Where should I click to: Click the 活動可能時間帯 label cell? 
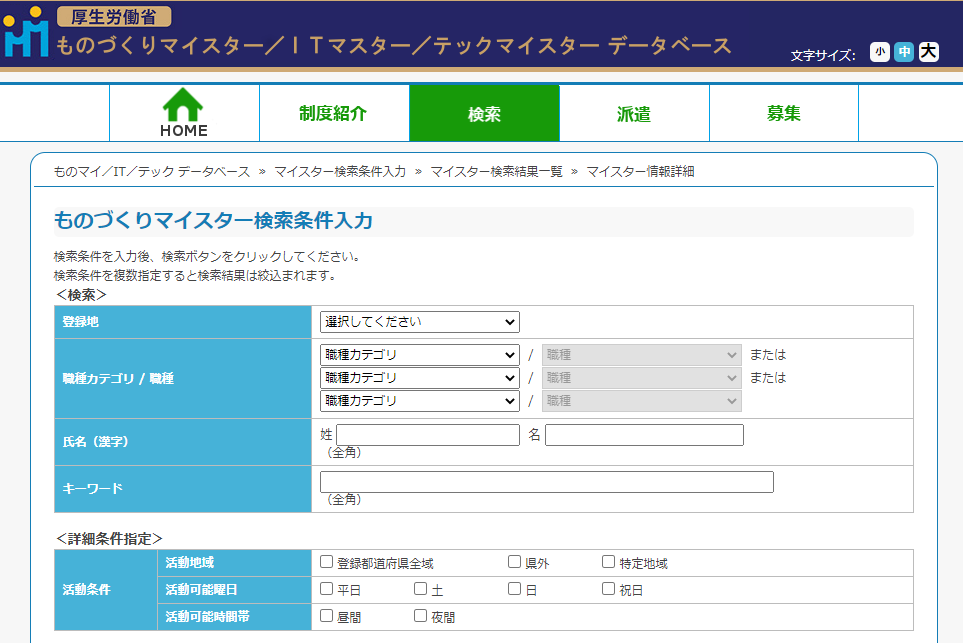[x=235, y=617]
